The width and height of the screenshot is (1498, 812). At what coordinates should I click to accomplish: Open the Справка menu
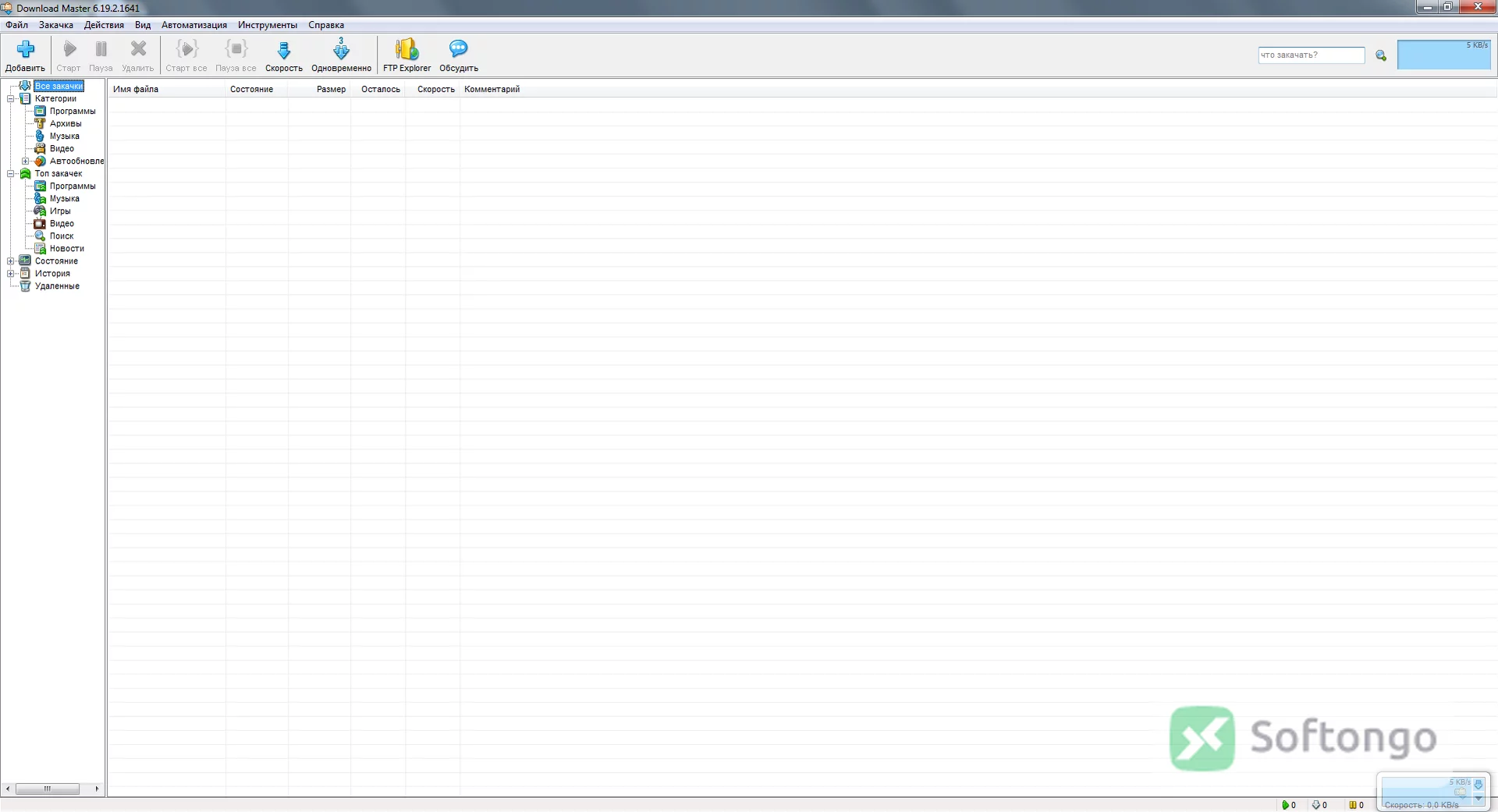click(326, 25)
